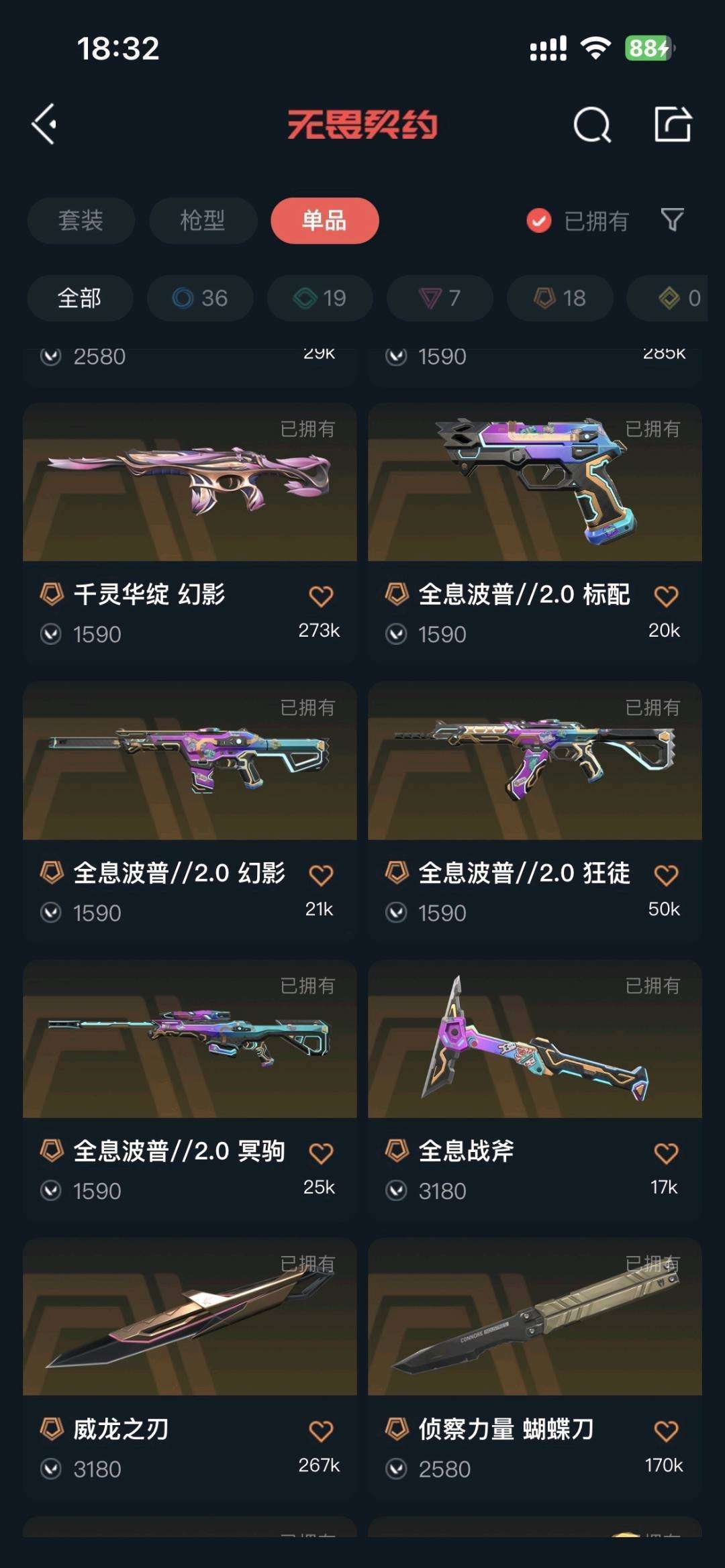725x1568 pixels.
Task: Open 全息波普//2.0 冥驹 skin thumbnail
Action: [x=190, y=1039]
